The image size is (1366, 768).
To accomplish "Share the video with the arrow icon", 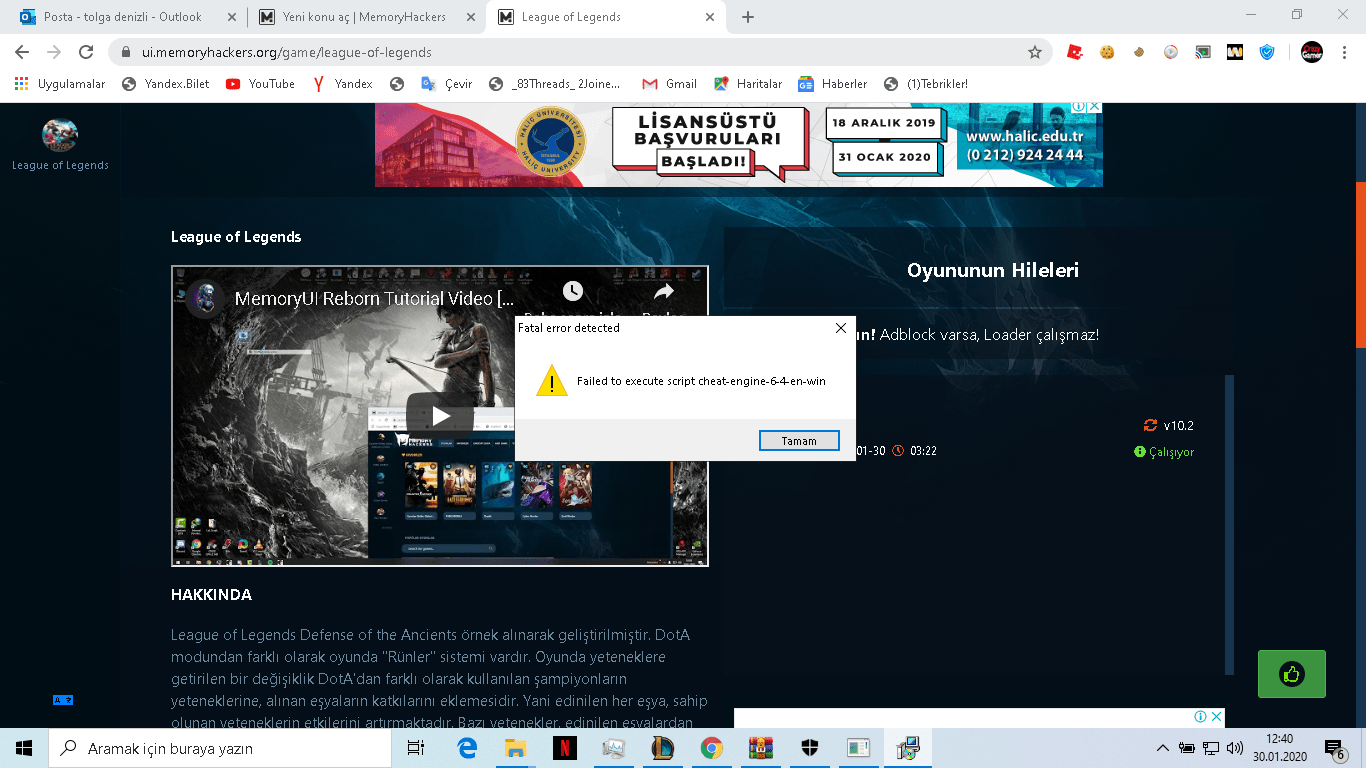I will 664,291.
